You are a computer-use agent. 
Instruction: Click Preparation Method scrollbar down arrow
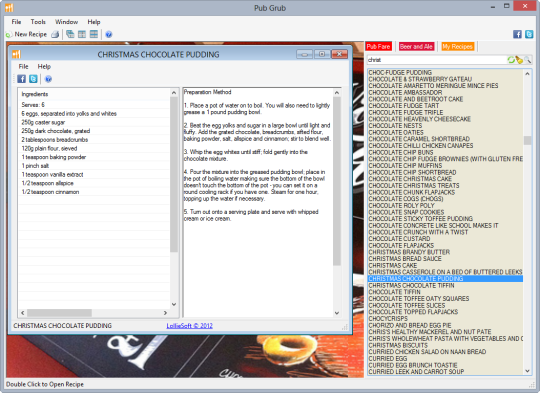(x=337, y=313)
